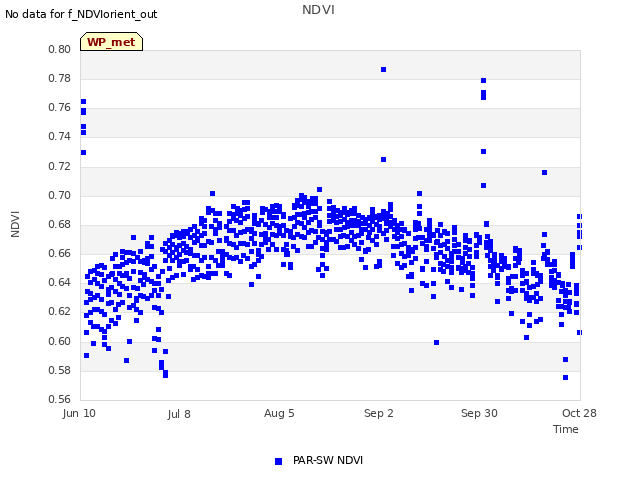Click the 0.74 y-axis label

point(59,137)
